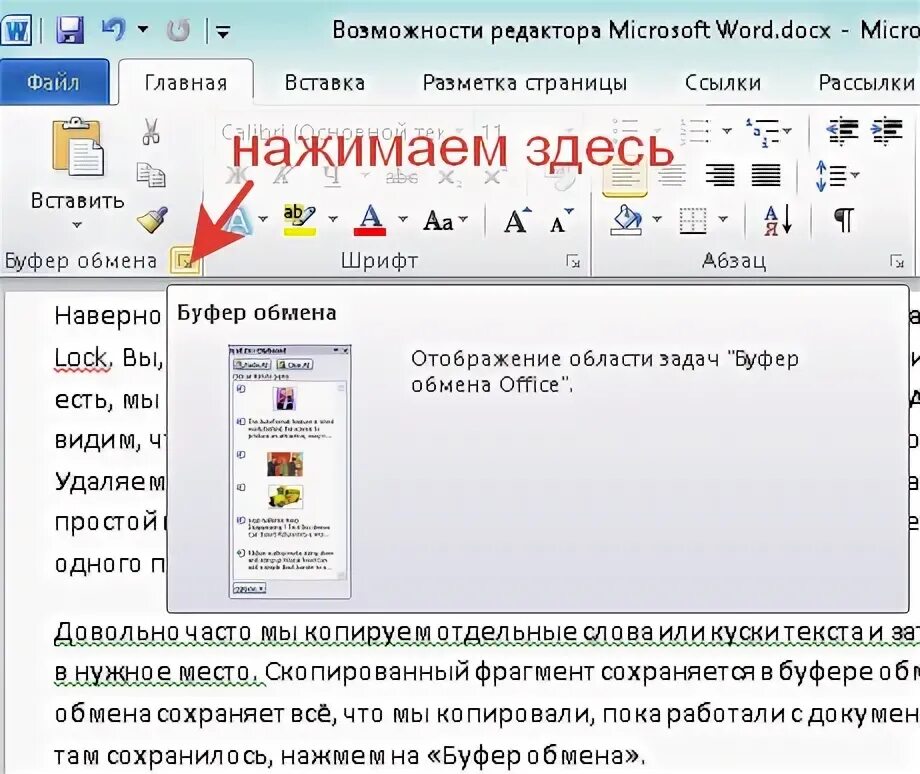The width and height of the screenshot is (920, 774).
Task: Click the Абзац group label
Action: pyautogui.click(x=734, y=261)
